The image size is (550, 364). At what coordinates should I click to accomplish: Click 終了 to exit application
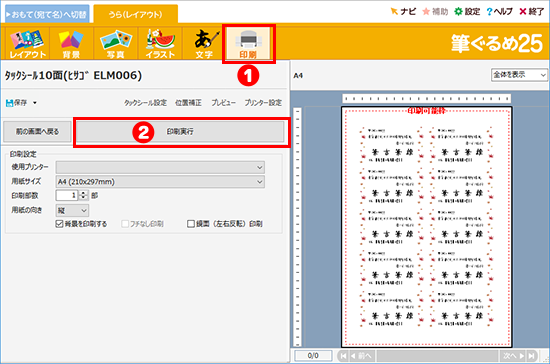click(x=531, y=12)
